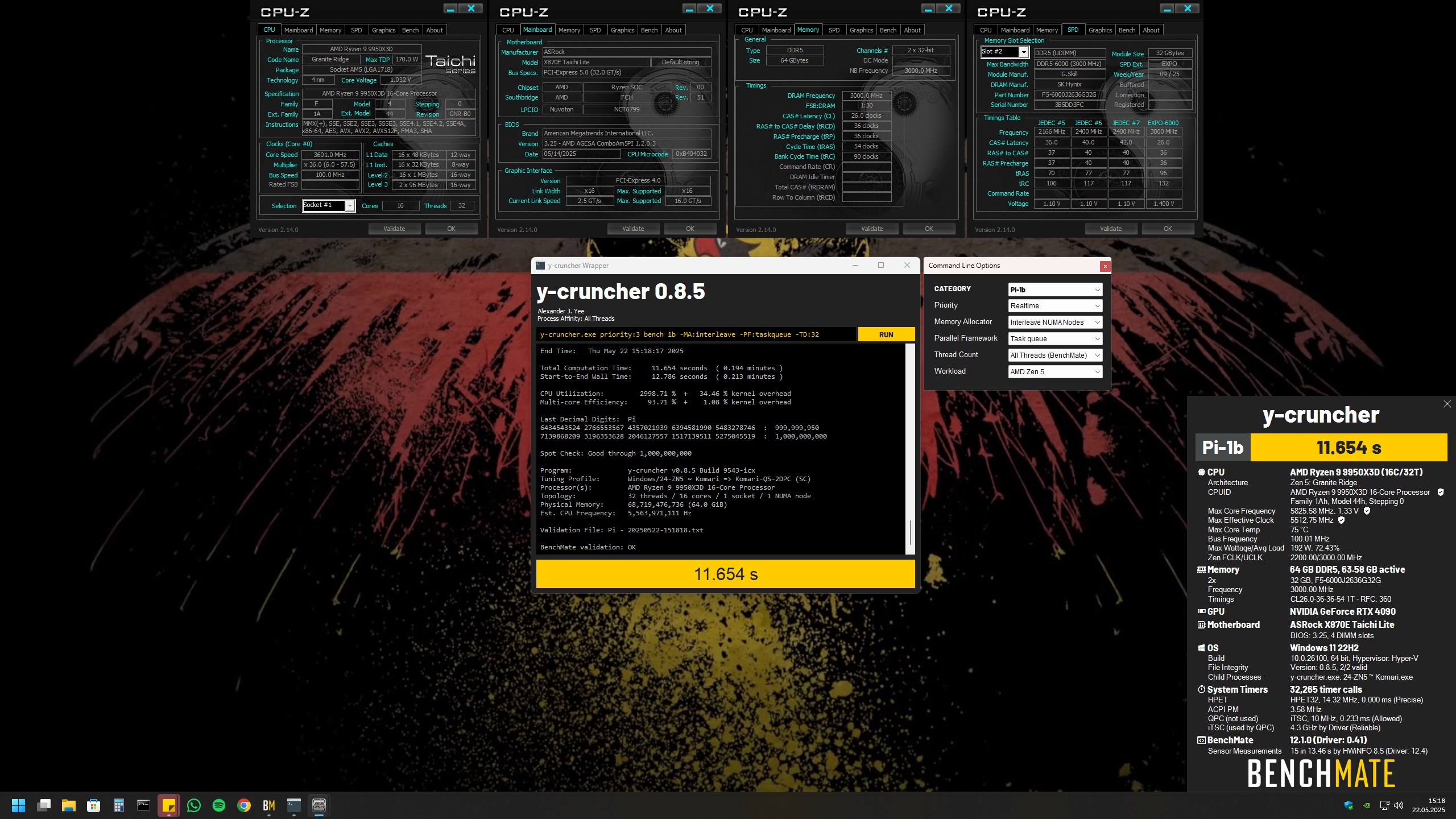
Task: Click the BenchMate Pi-1b score banner
Action: point(1321,448)
